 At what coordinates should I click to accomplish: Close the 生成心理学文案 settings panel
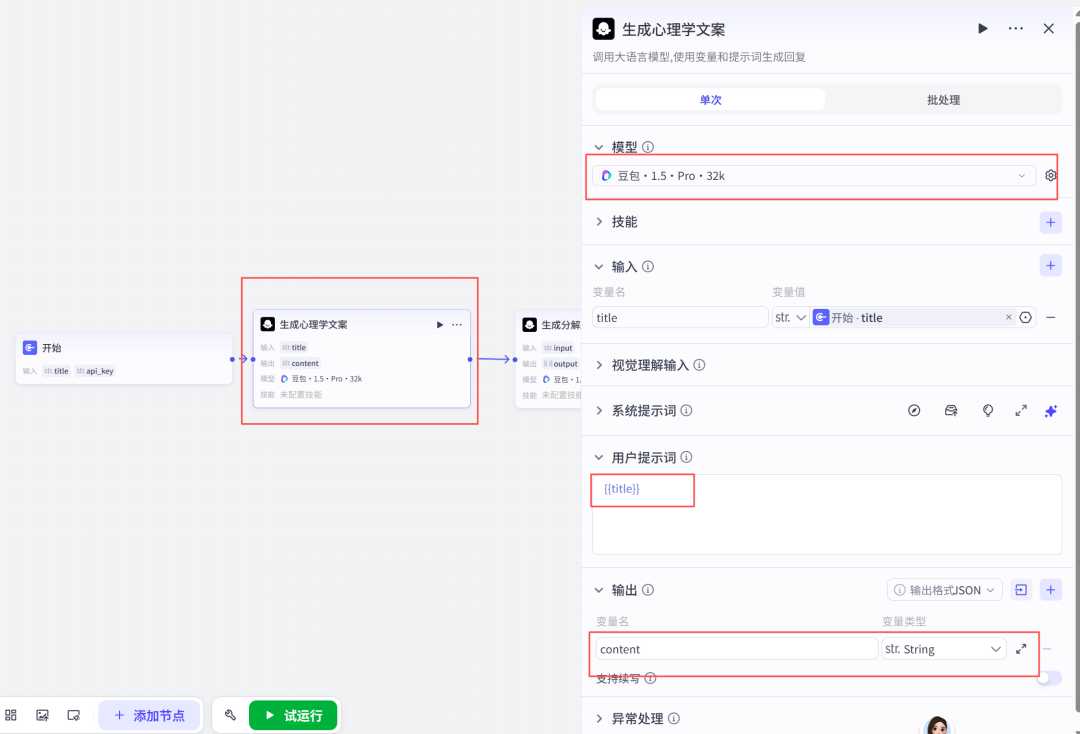pos(1048,29)
